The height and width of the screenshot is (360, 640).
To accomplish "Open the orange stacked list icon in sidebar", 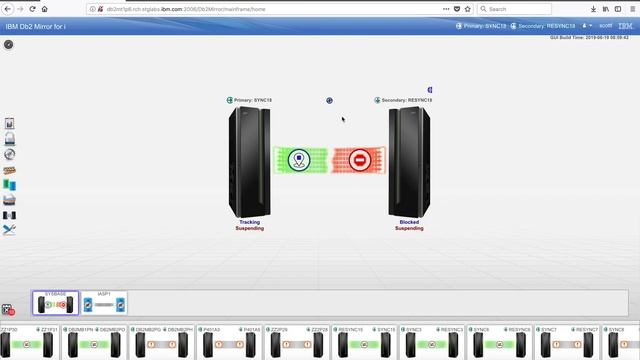I will coord(9,170).
